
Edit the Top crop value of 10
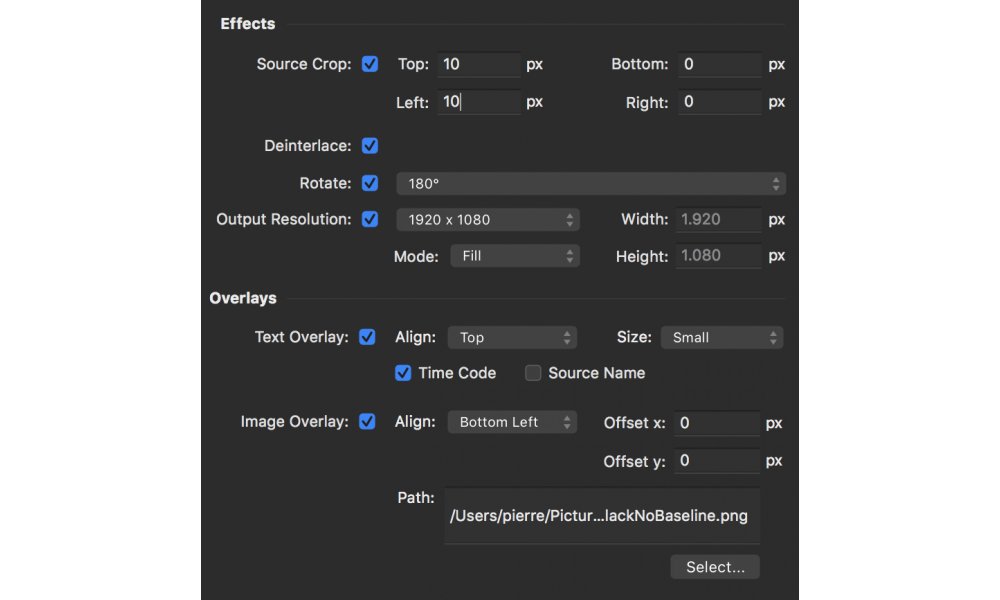coord(479,64)
